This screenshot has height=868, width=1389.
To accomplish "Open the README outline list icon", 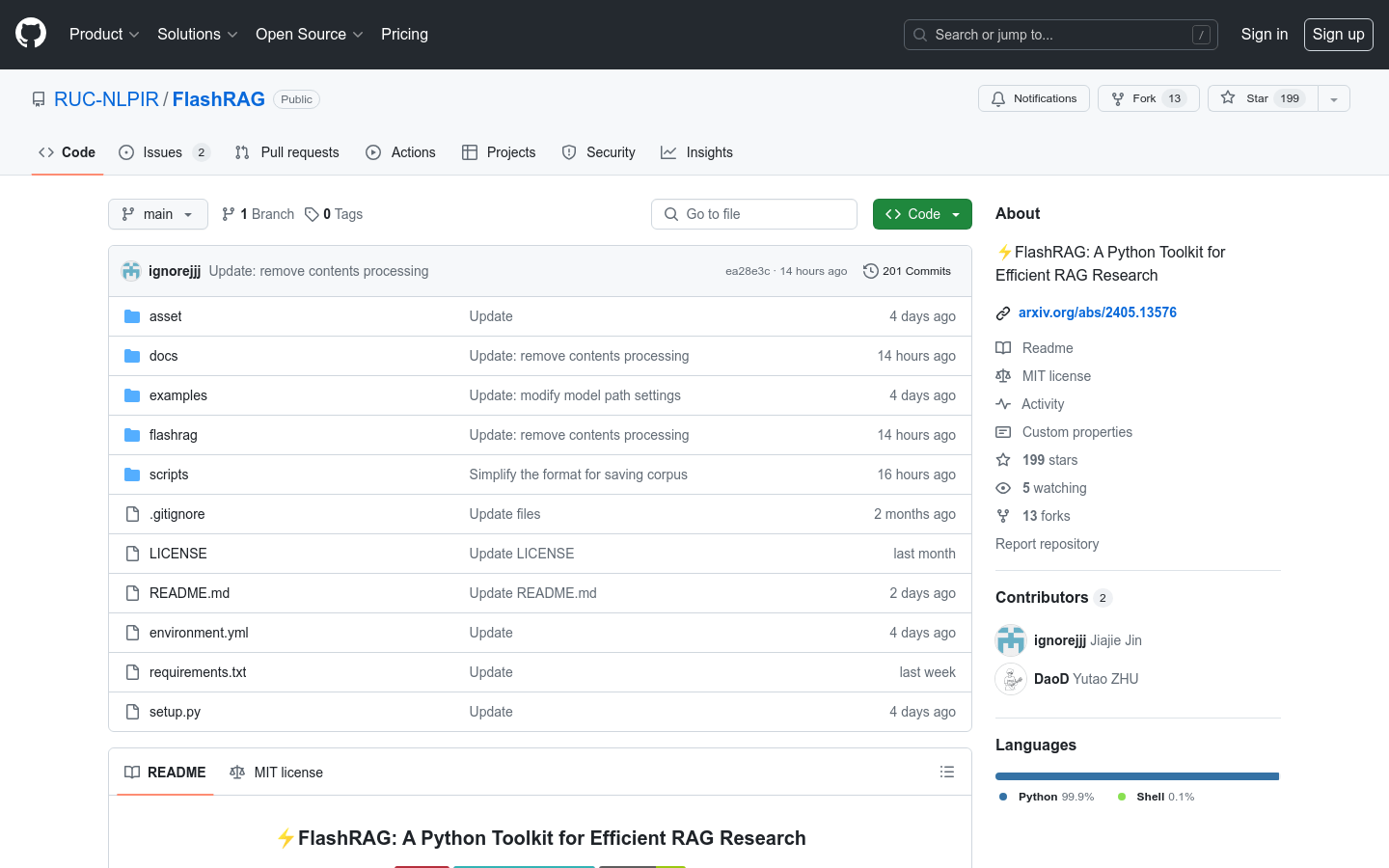I will [x=947, y=772].
